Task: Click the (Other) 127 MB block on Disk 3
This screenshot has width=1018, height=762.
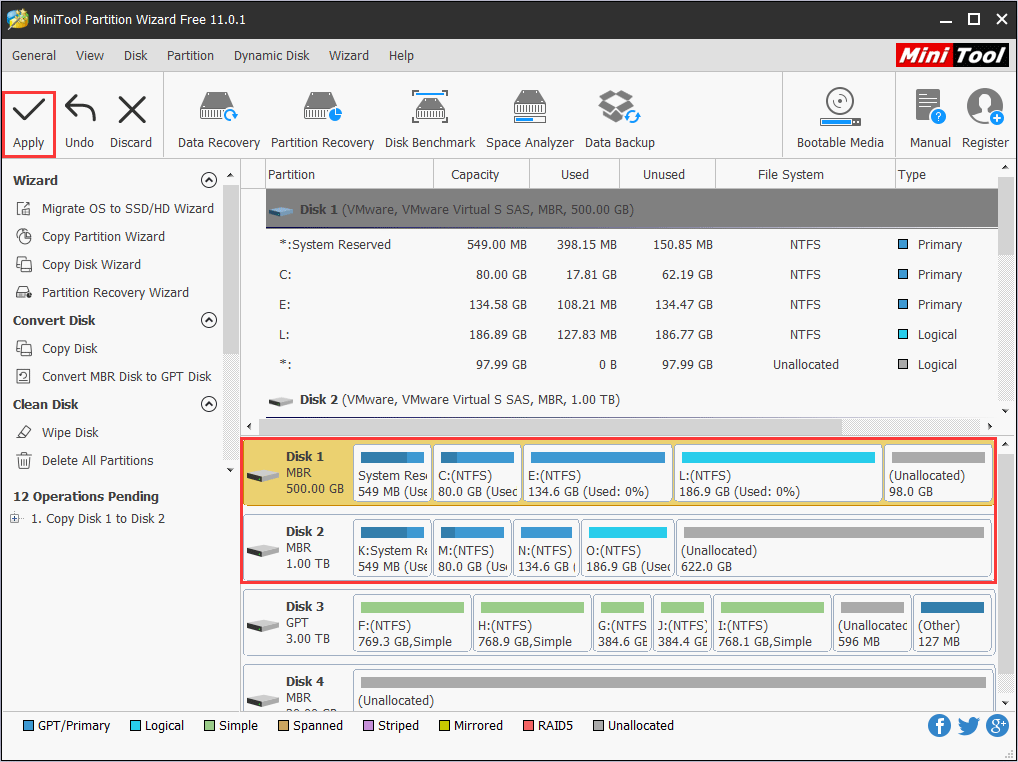Action: [x=952, y=623]
